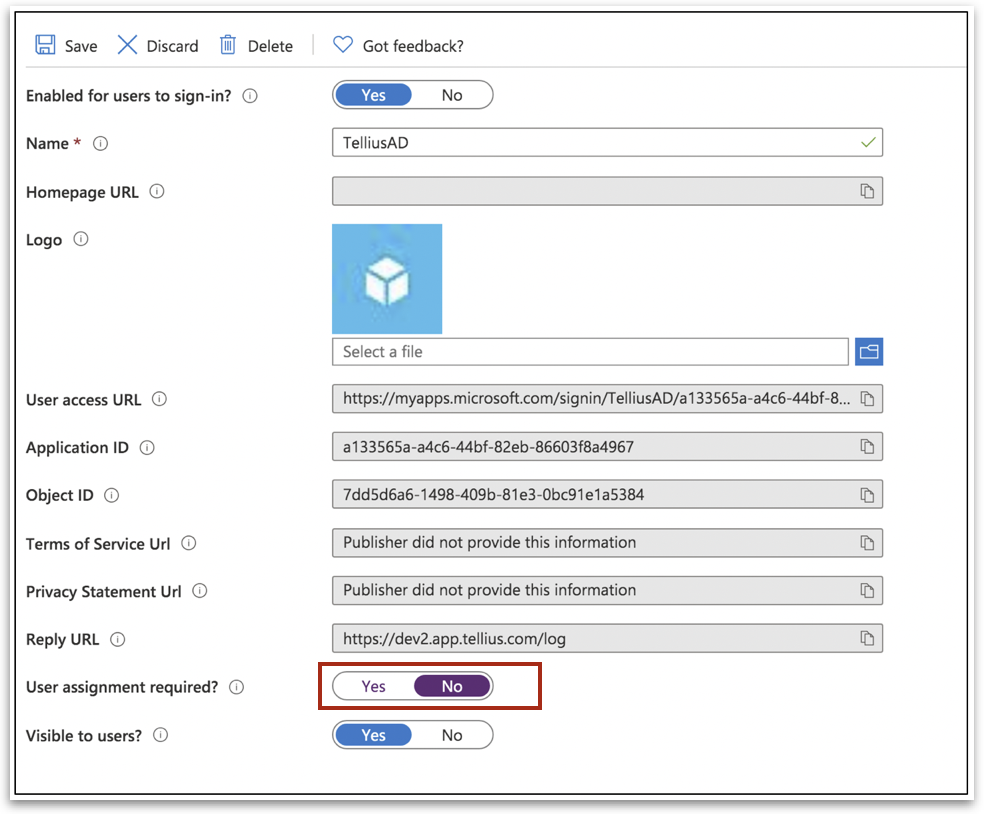Copy the Terms of Service Url value
The width and height of the screenshot is (984, 814).
867,543
